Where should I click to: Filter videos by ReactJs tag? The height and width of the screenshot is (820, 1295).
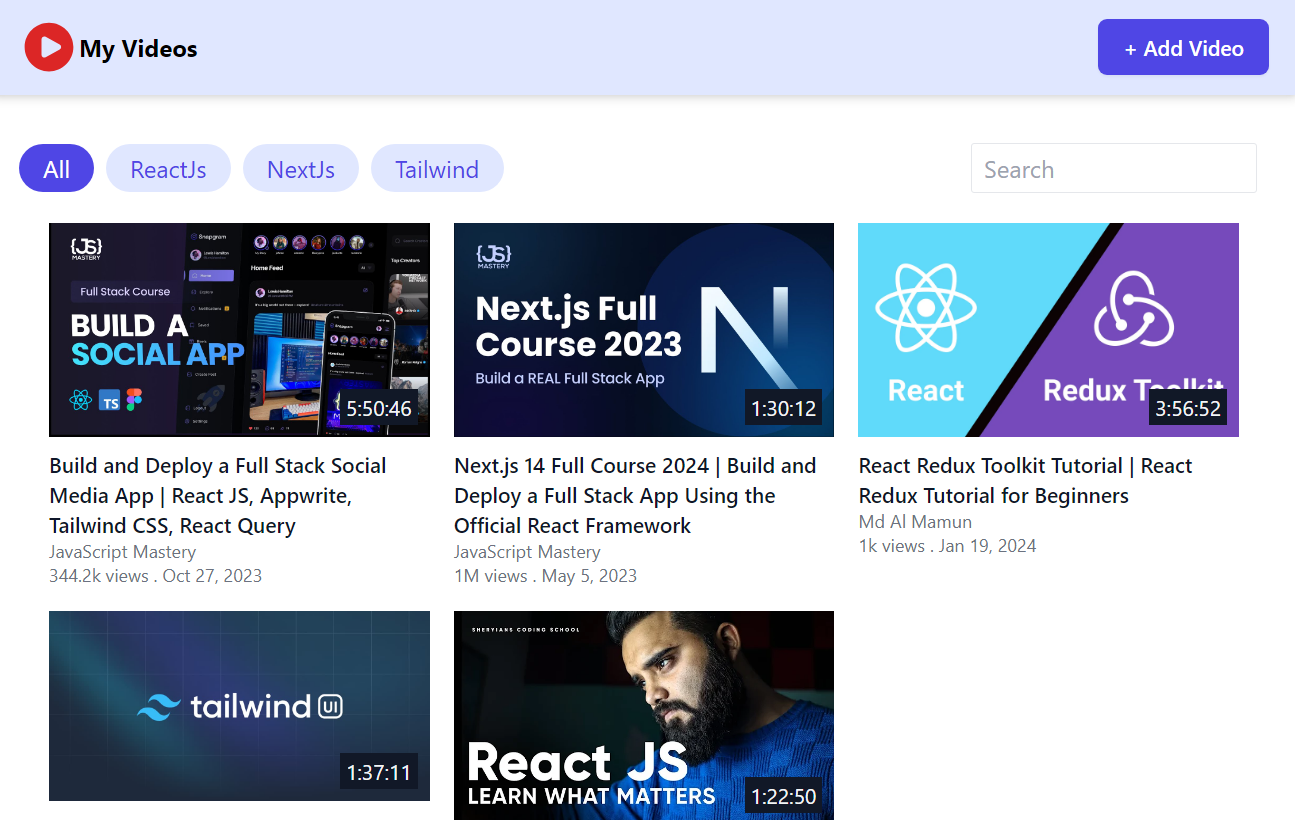[168, 169]
